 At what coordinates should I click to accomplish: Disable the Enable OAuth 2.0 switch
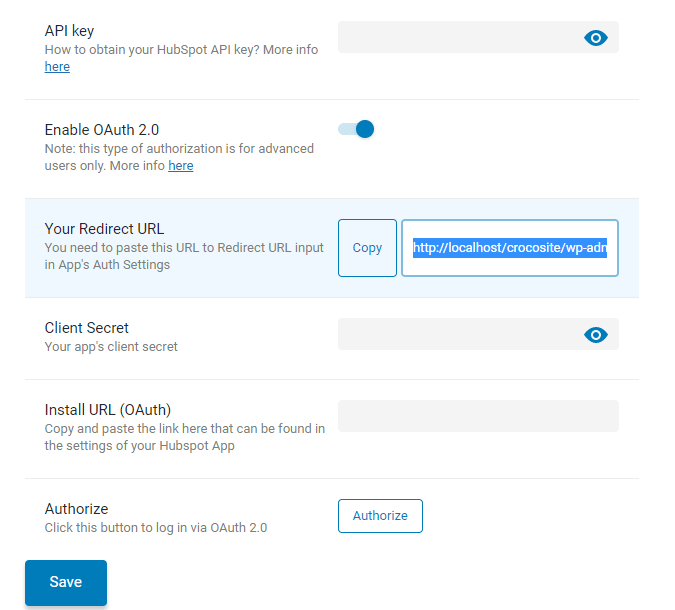tap(356, 129)
